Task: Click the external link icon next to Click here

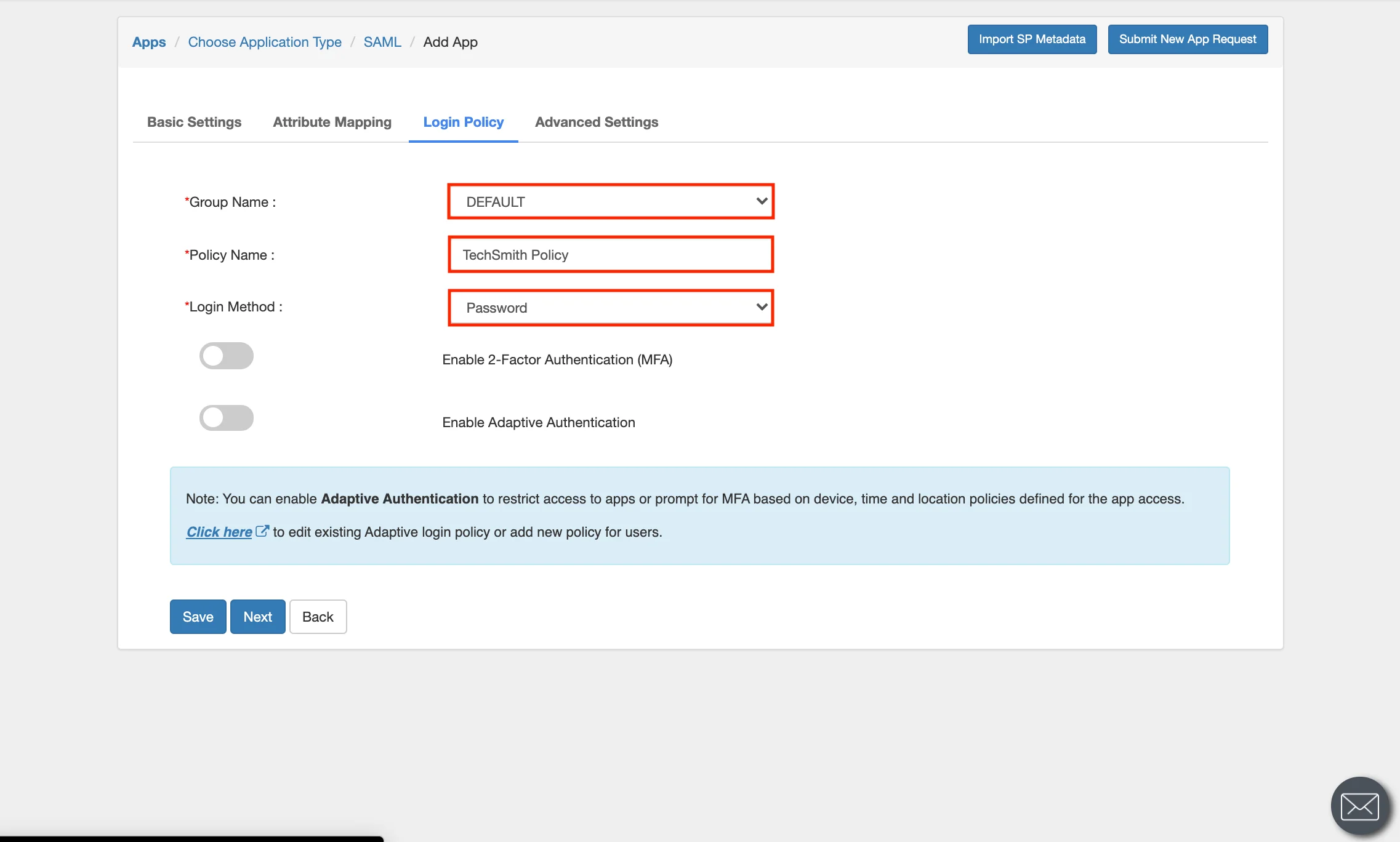Action: [262, 530]
